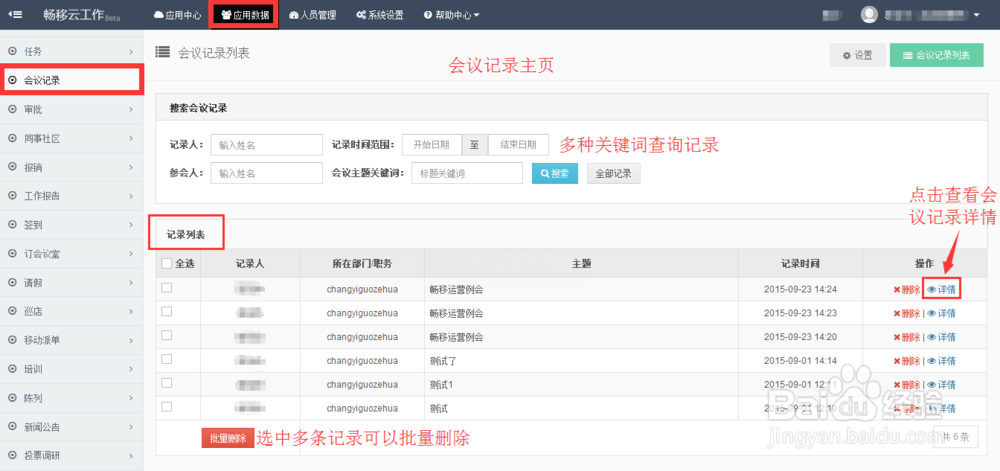1000x471 pixels.
Task: Open 应用数据 in the top navigation
Action: (x=244, y=15)
